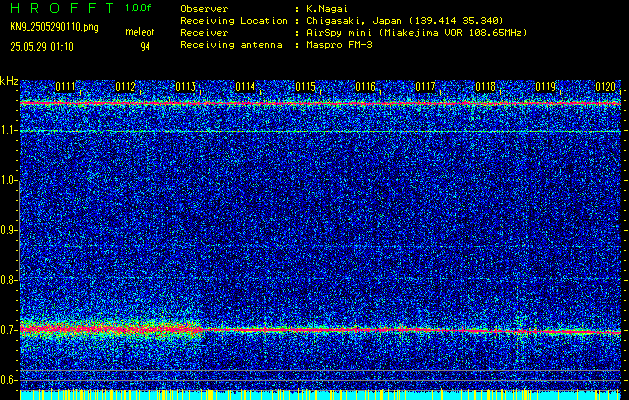Click the 0116 time marker
This screenshot has width=629, height=400.
pyautogui.click(x=365, y=87)
